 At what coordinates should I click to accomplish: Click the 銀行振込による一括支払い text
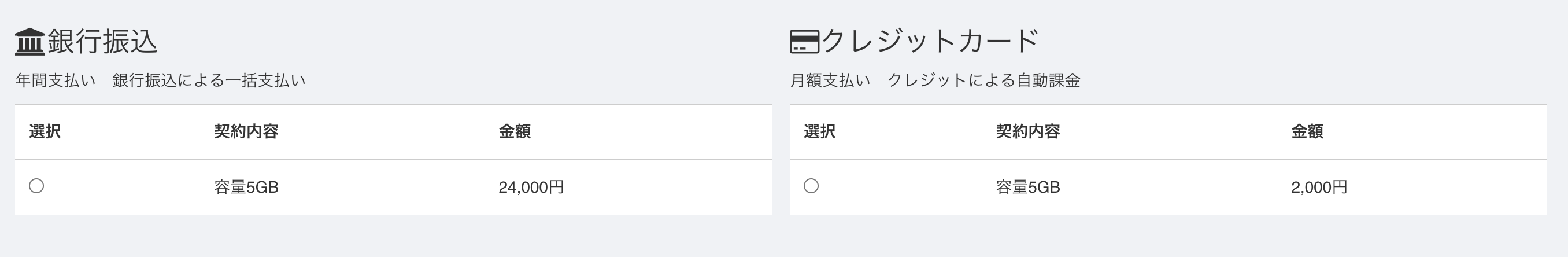click(209, 80)
